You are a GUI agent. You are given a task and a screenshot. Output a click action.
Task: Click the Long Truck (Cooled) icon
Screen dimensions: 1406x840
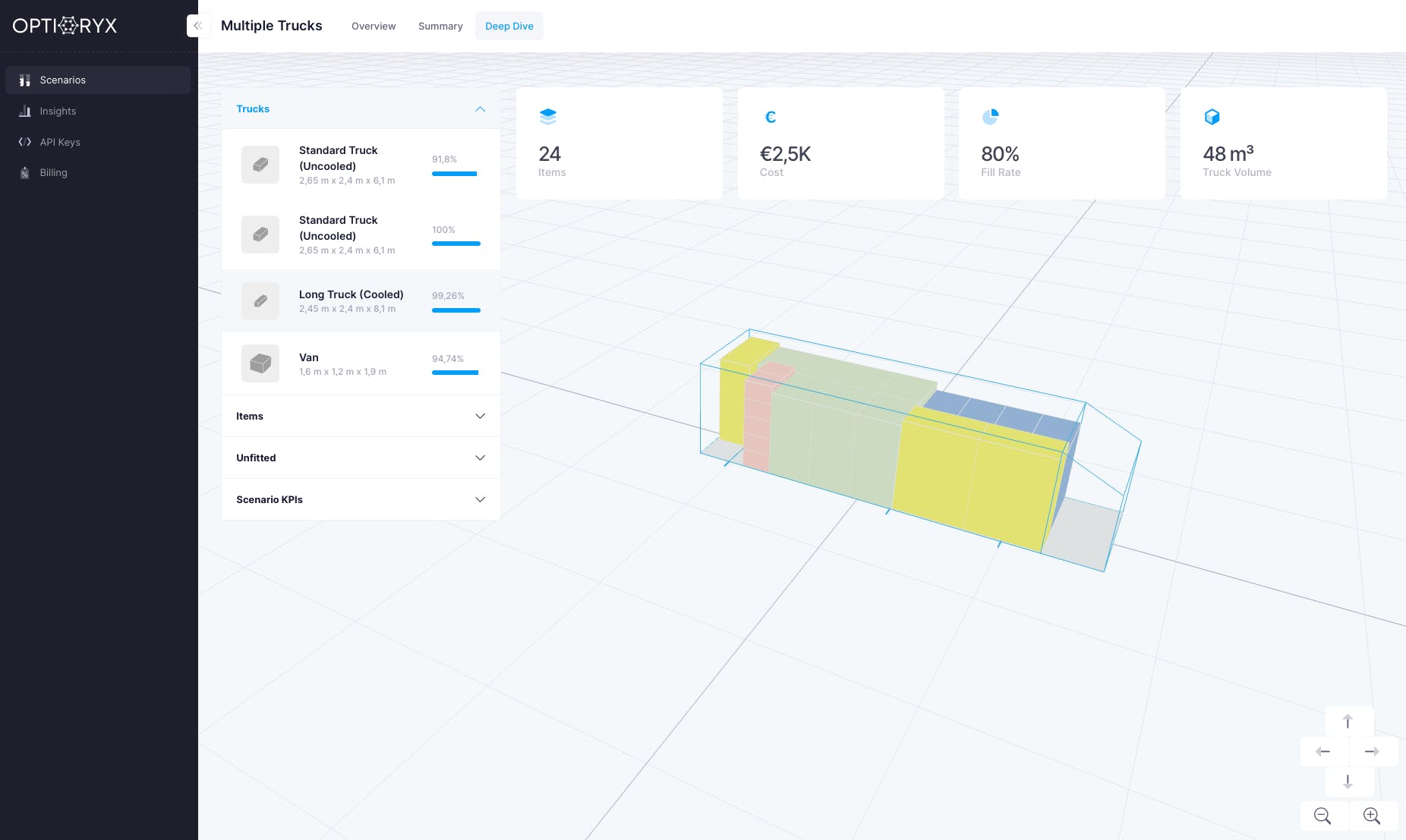(x=260, y=301)
